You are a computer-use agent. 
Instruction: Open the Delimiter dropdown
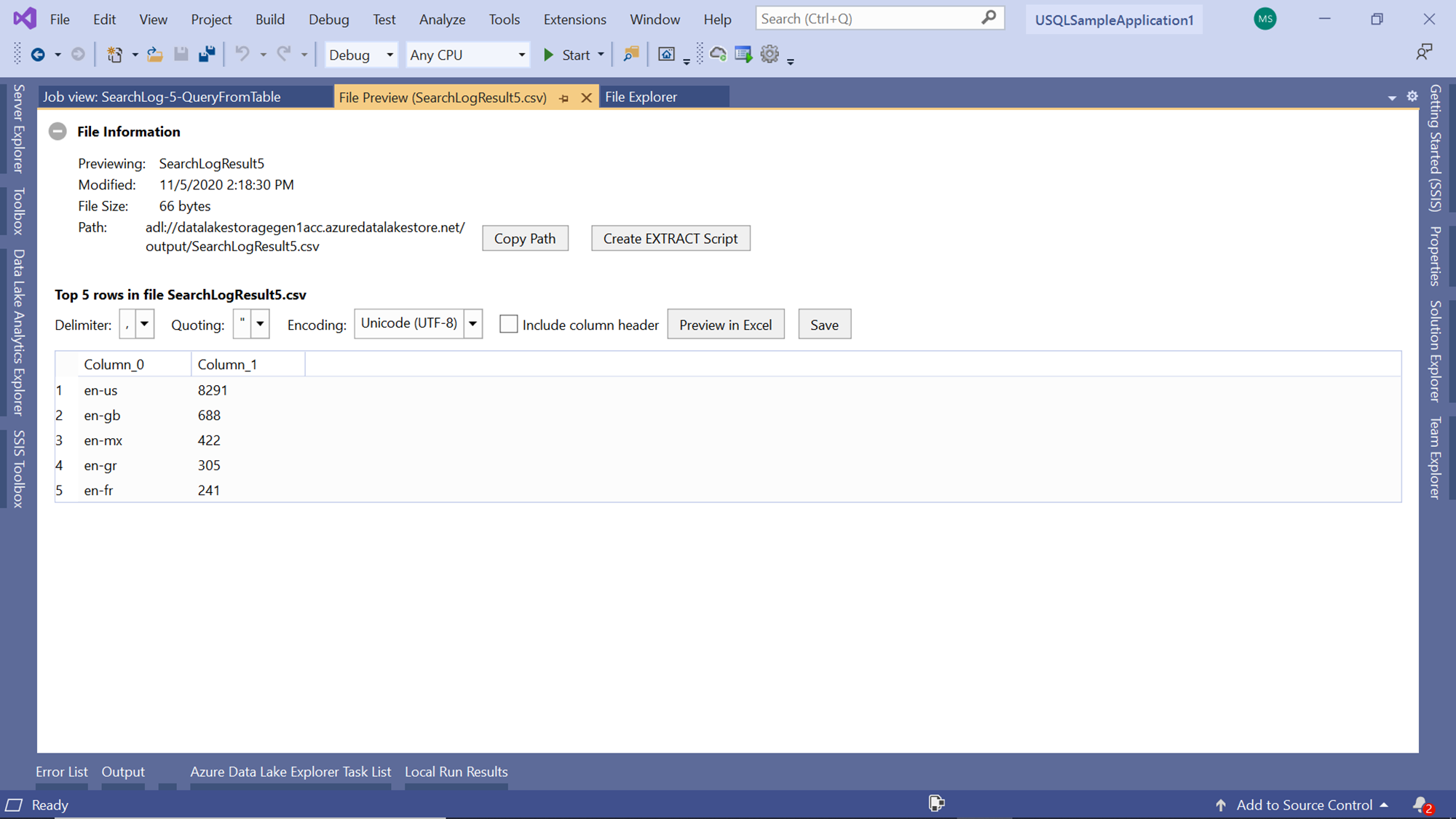[144, 324]
